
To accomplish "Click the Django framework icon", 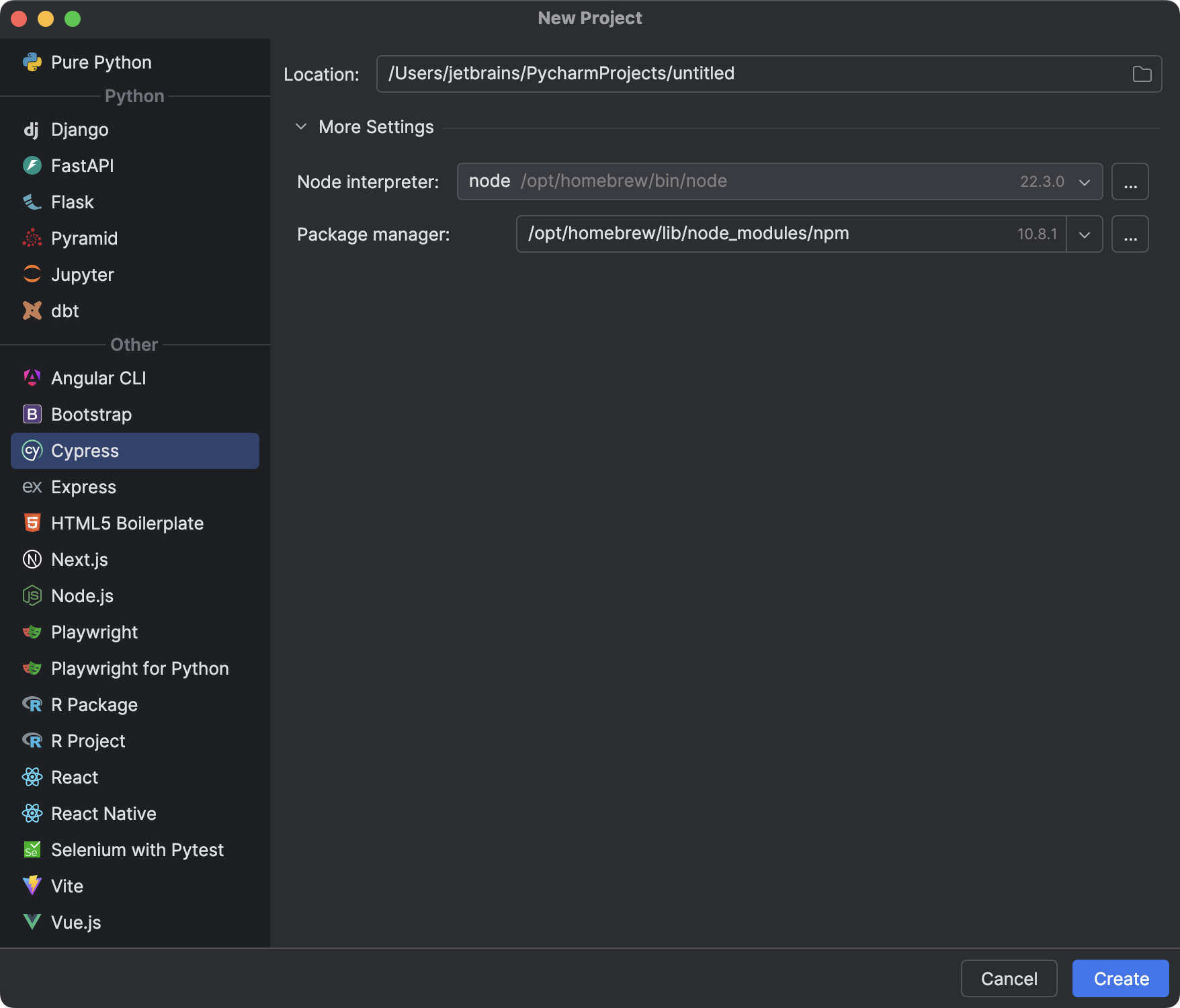I will pos(32,129).
